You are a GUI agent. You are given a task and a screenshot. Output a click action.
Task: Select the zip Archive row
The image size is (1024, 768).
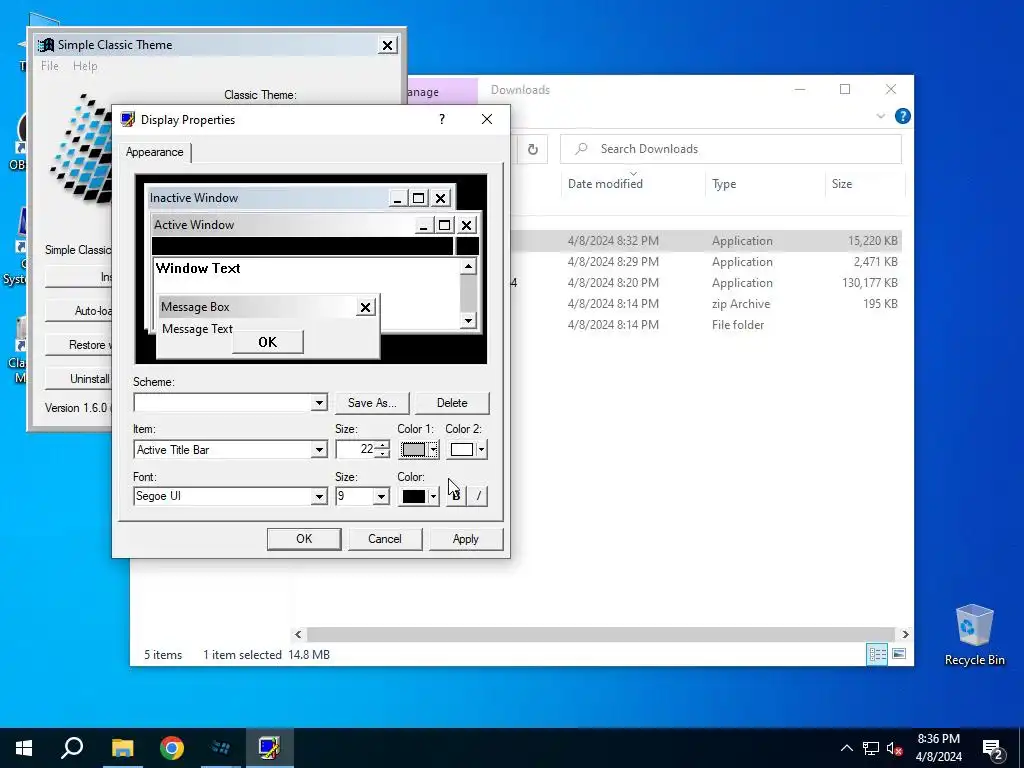(705, 304)
